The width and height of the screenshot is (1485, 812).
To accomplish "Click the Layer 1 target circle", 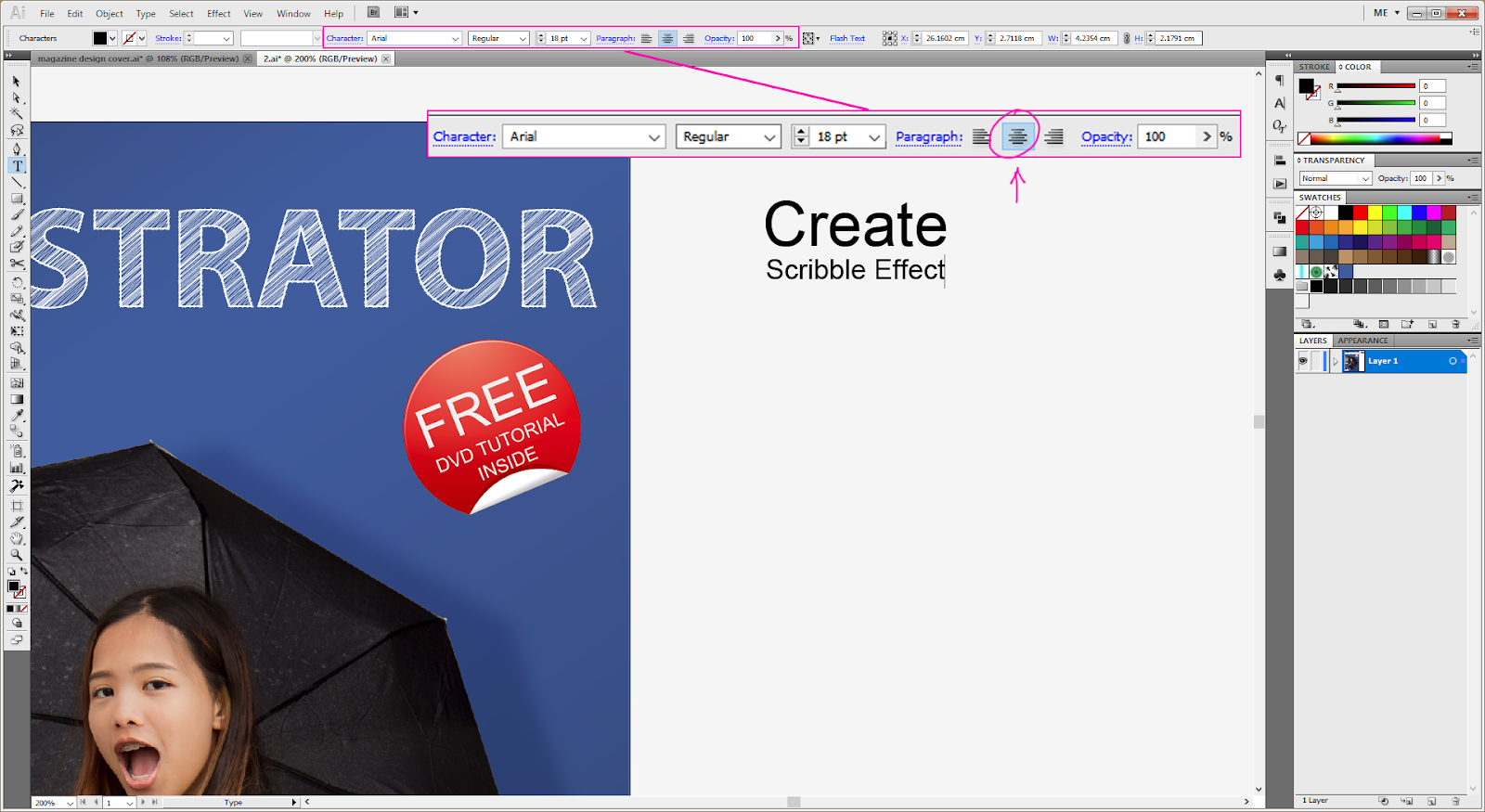I will pos(1453,361).
